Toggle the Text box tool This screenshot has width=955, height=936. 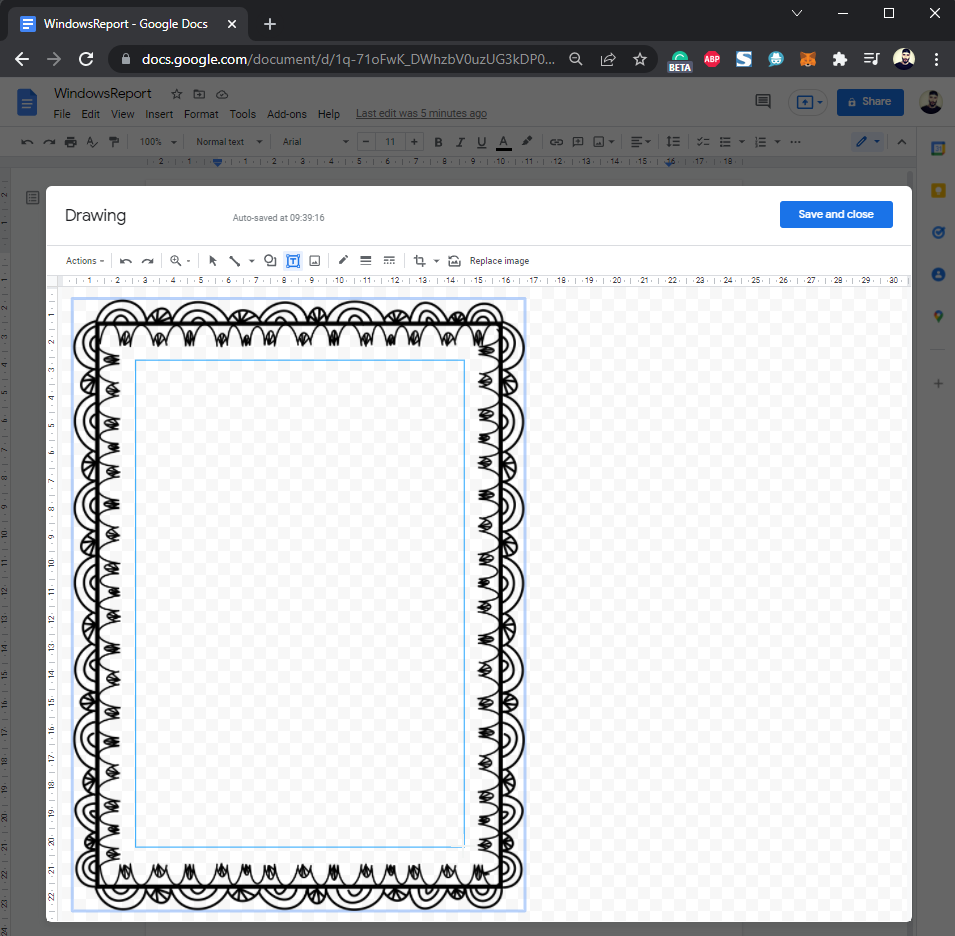pyautogui.click(x=293, y=261)
